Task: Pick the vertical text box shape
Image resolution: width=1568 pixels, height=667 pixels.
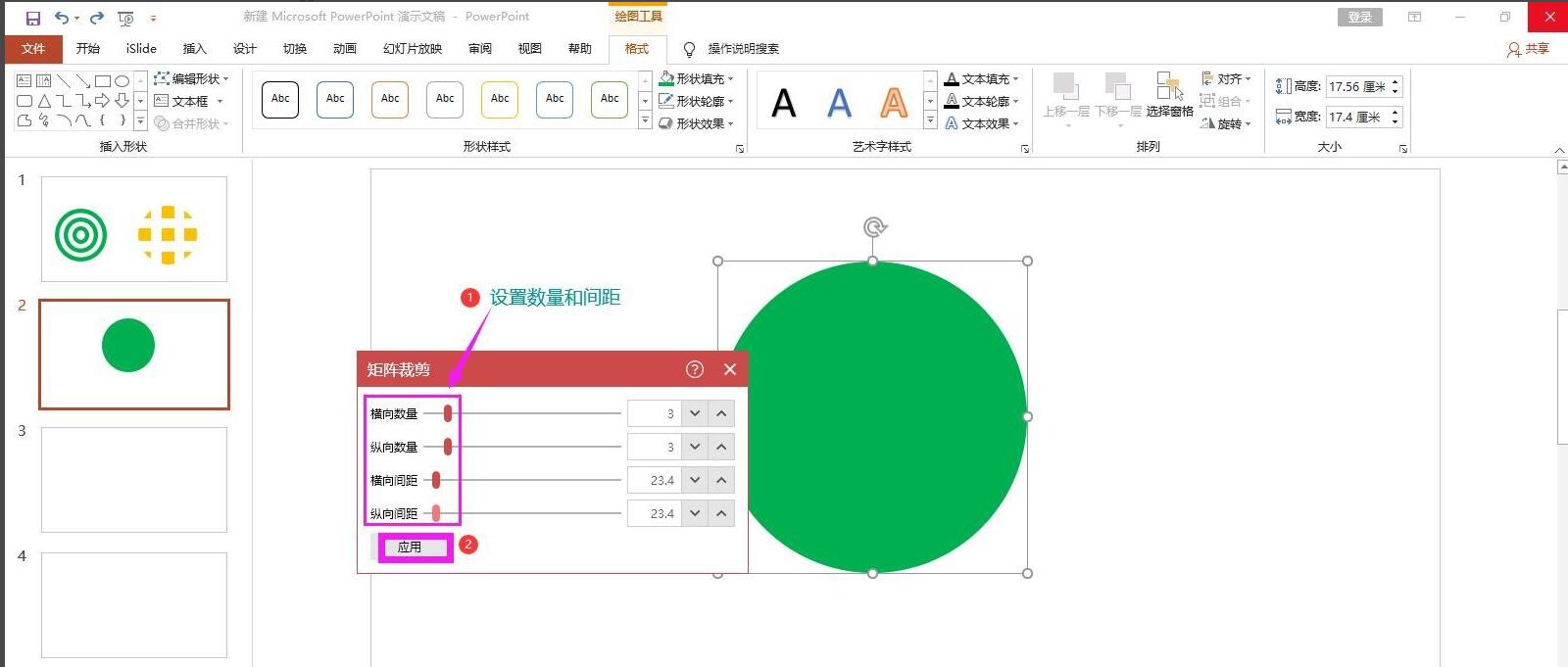Action: [x=43, y=80]
